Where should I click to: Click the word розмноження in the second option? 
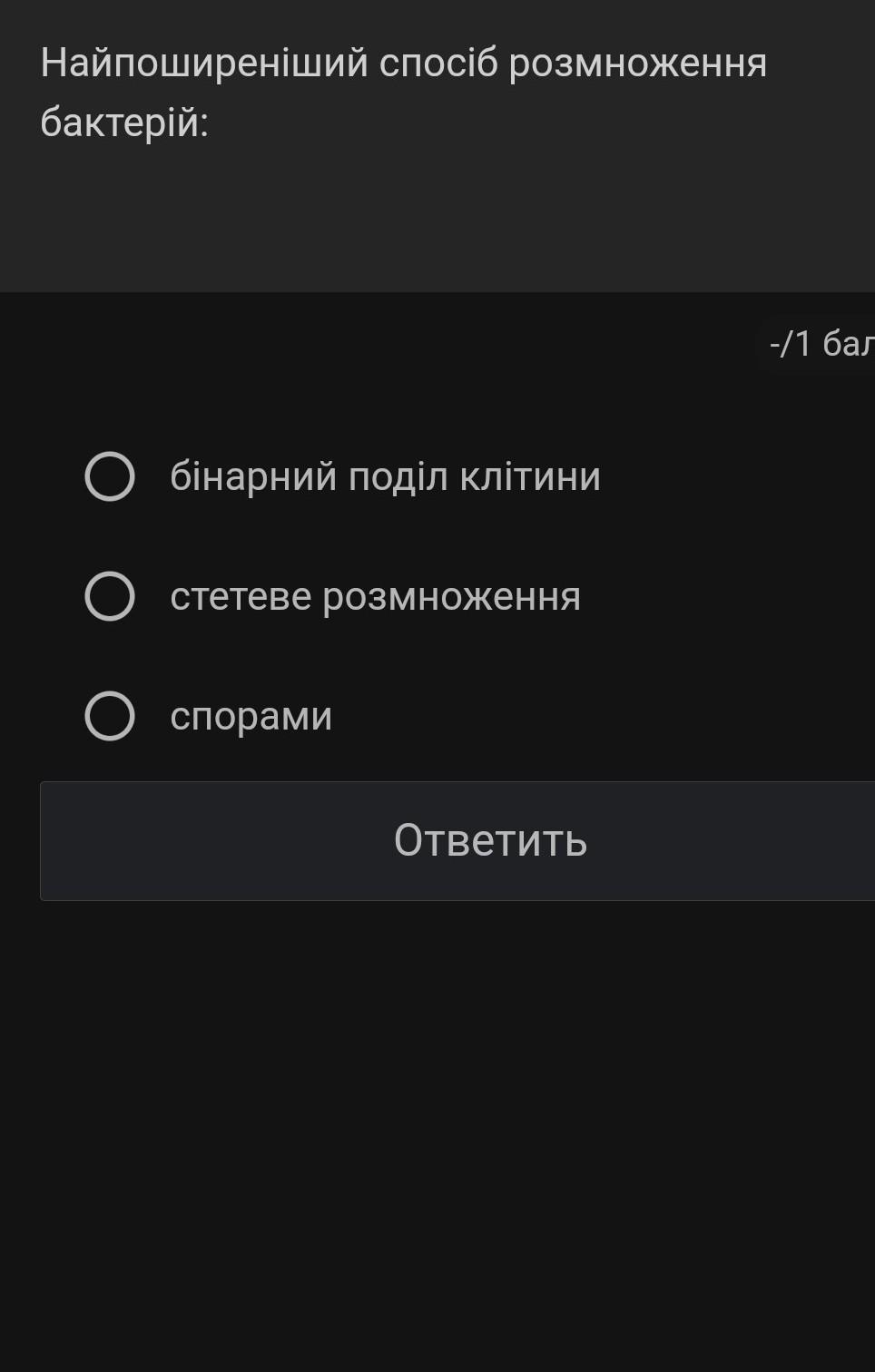(451, 596)
